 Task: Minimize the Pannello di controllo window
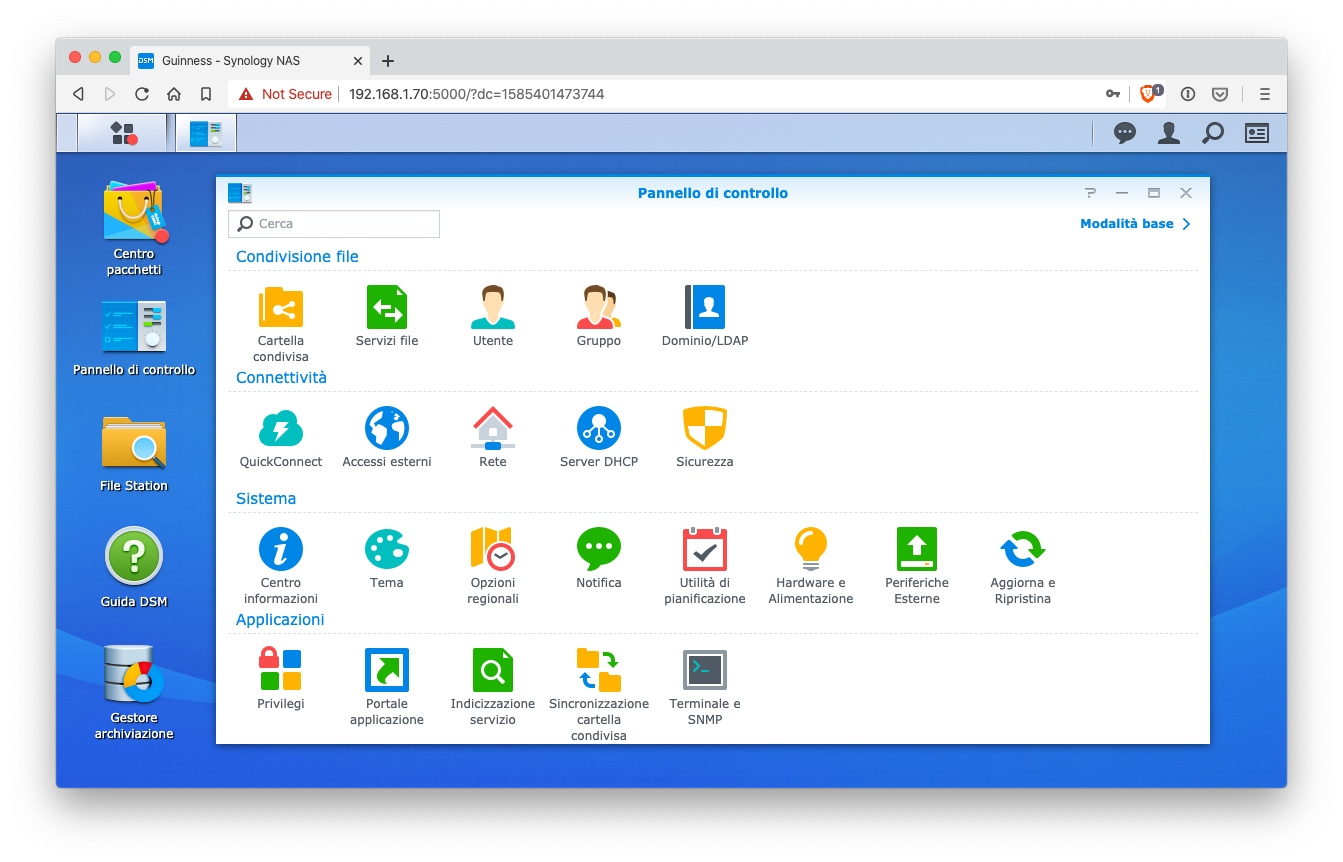point(1122,193)
